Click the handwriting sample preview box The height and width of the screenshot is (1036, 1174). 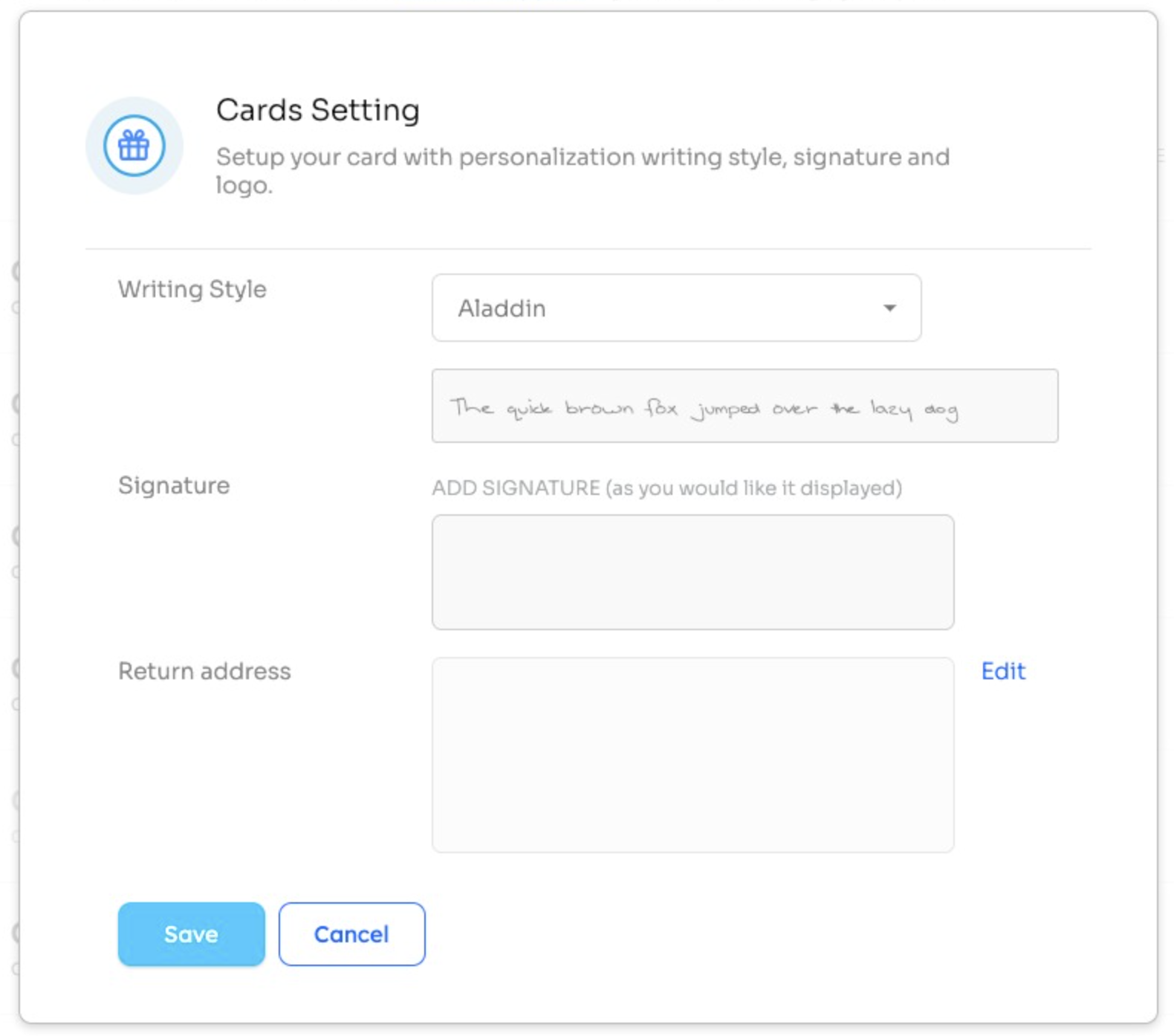click(745, 406)
